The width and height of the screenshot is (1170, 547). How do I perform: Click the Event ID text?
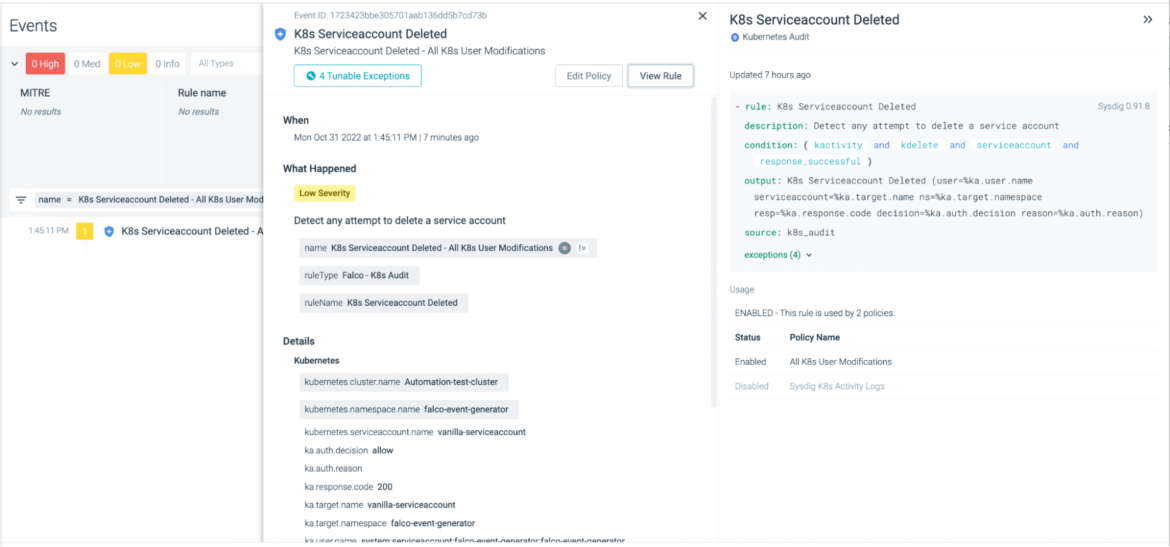[x=392, y=15]
